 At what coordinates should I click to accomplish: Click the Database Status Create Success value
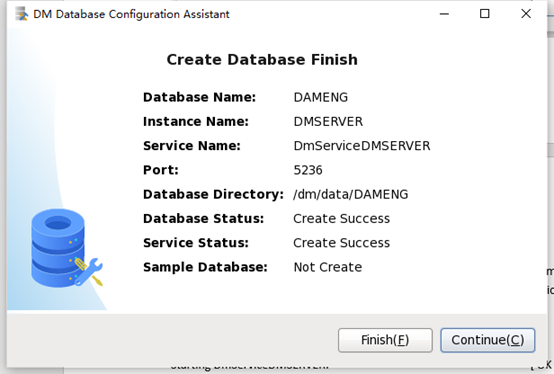coord(342,219)
